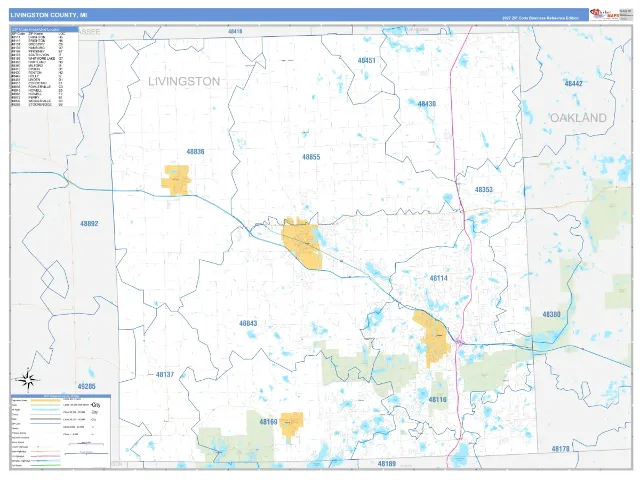Click ZIP code label 48418

[235, 31]
